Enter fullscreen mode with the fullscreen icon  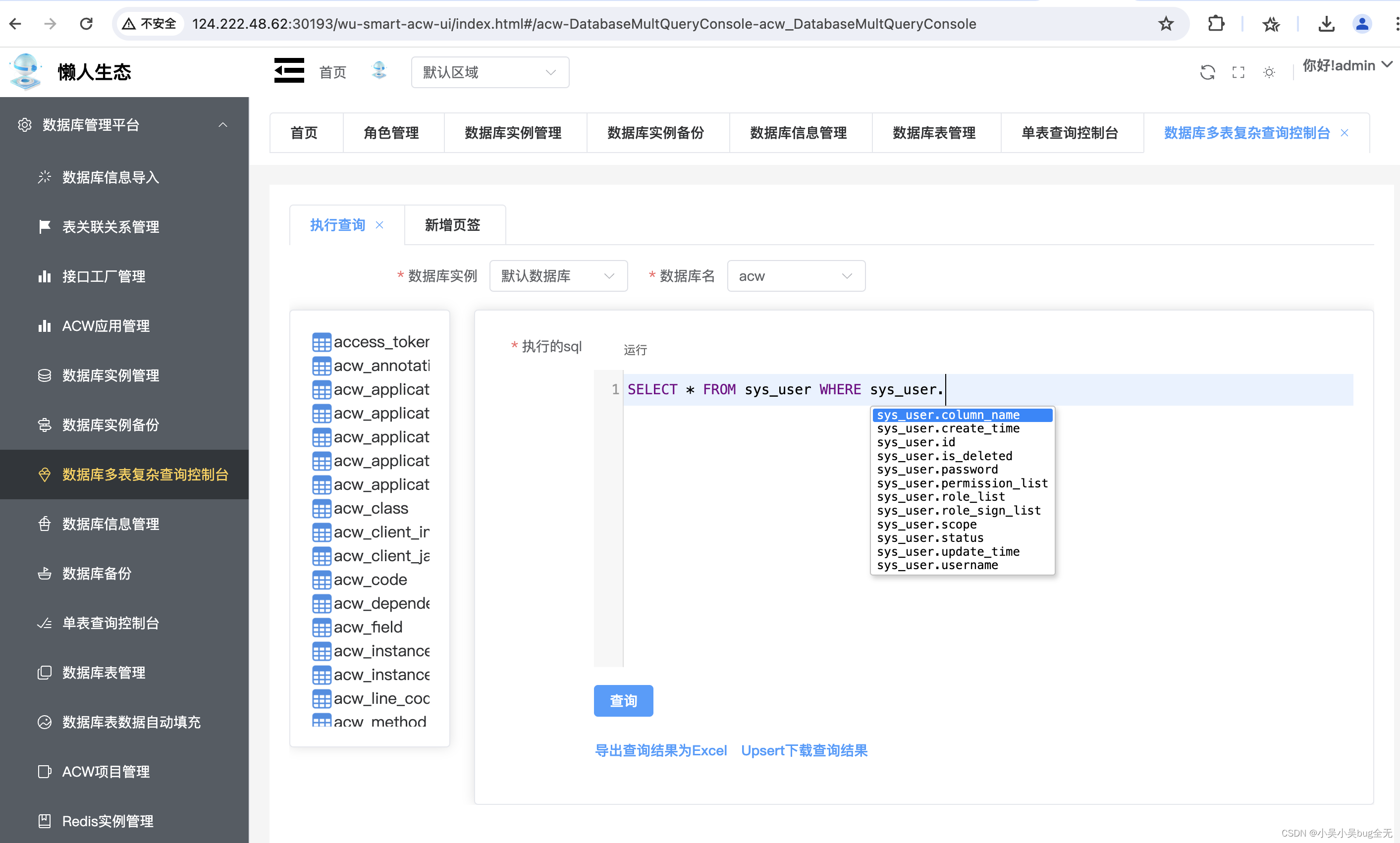tap(1238, 72)
